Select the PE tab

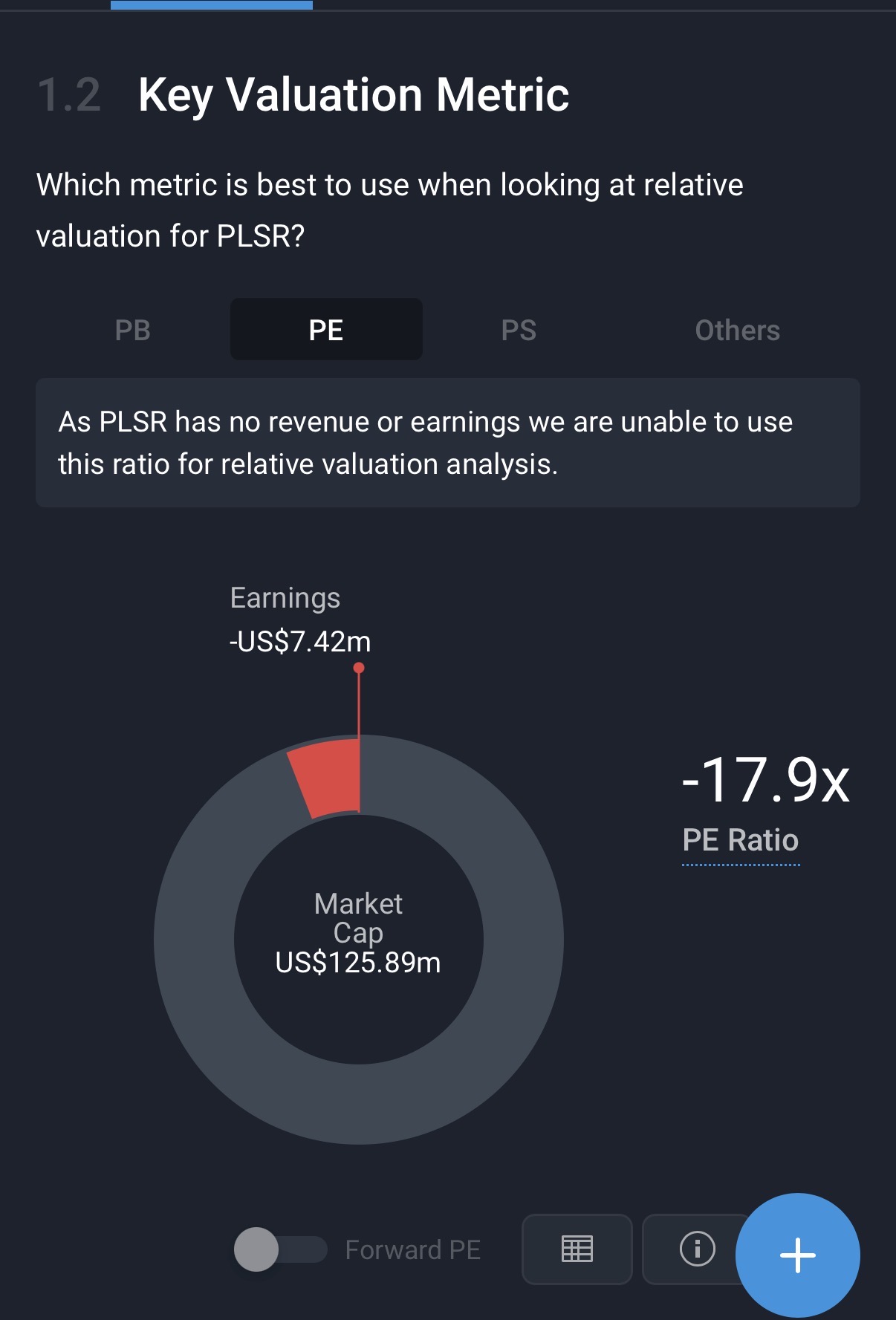[326, 330]
